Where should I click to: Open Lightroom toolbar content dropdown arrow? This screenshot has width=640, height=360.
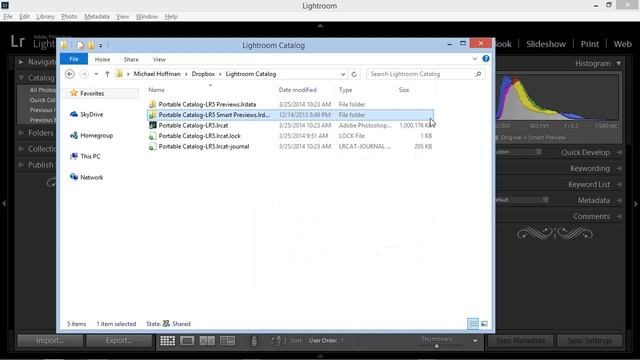click(475, 340)
